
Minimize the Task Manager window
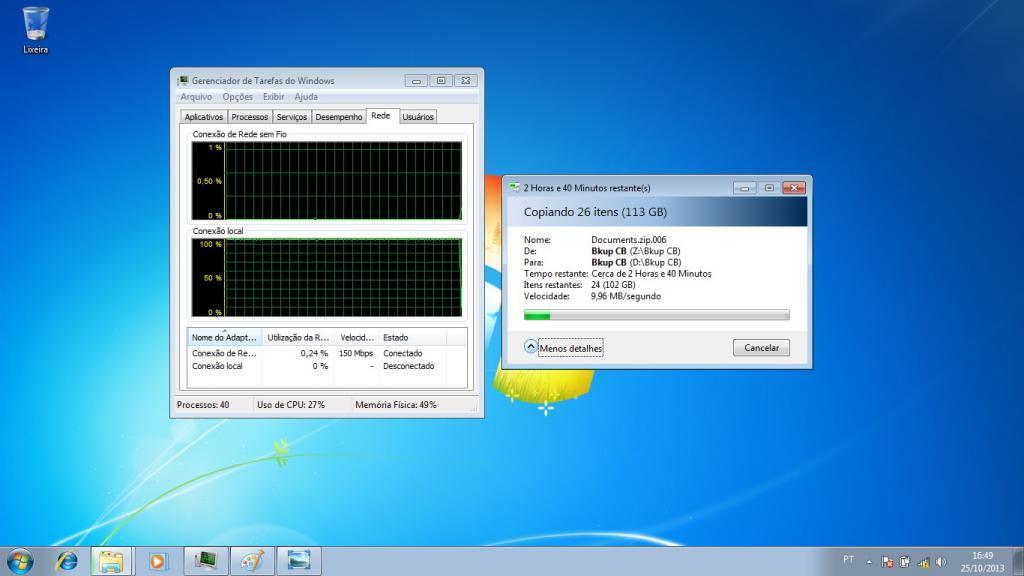[416, 81]
